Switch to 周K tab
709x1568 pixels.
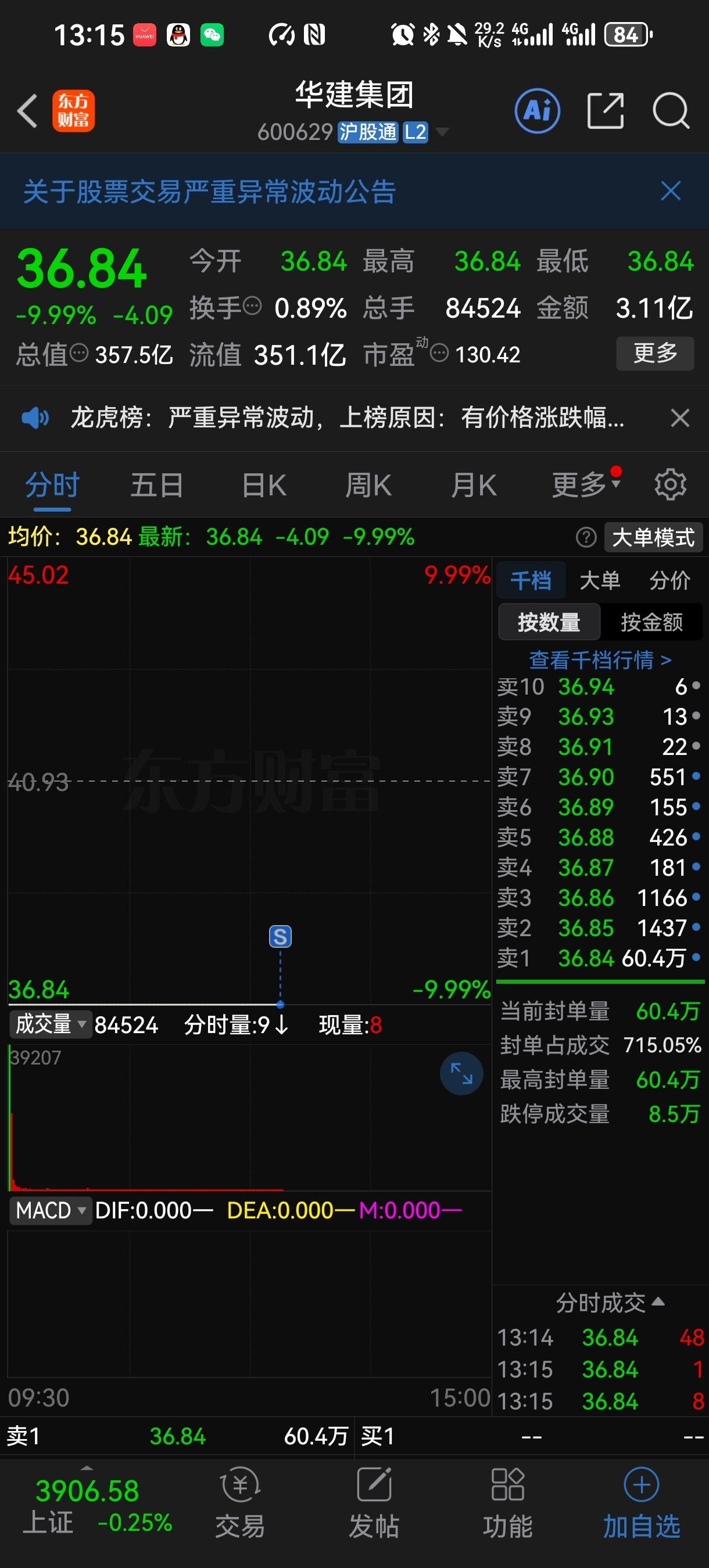pyautogui.click(x=368, y=485)
